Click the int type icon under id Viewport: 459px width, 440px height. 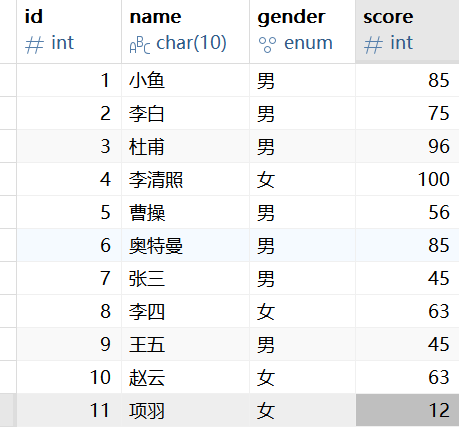point(34,45)
